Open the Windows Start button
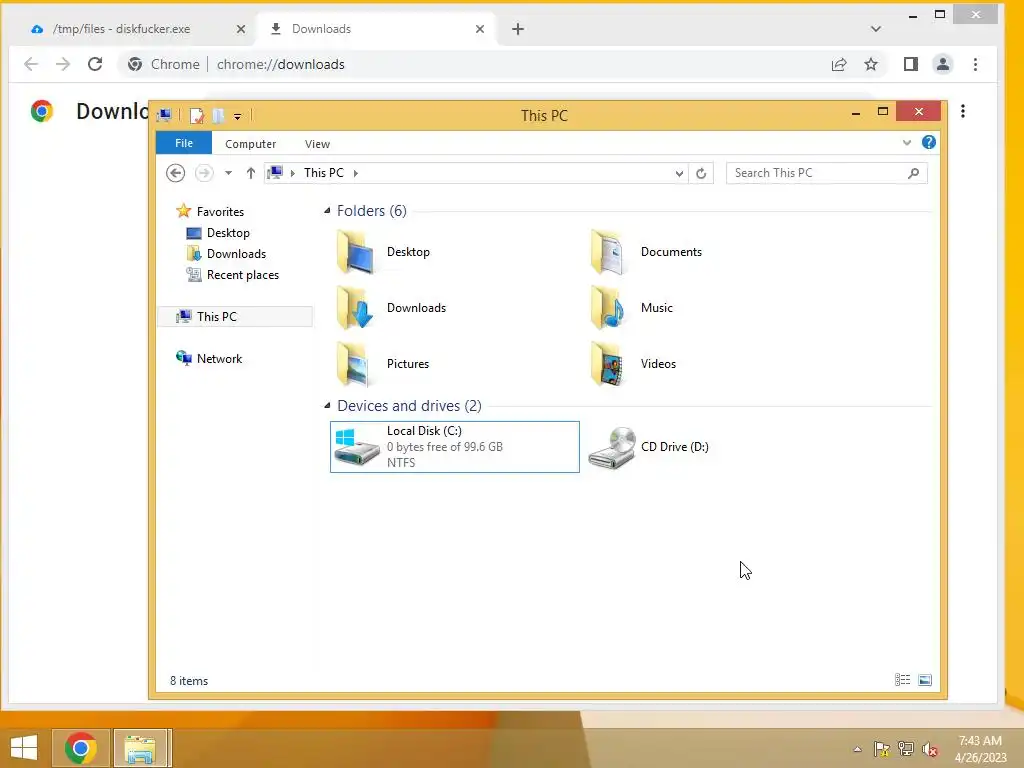Screen dimensions: 1024x768 (x=24, y=748)
